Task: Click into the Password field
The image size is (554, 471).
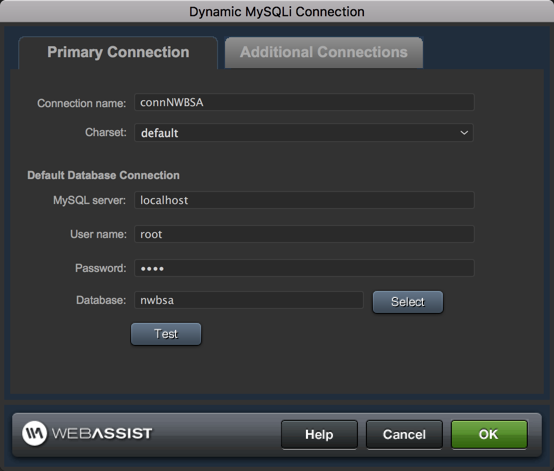Action: (x=304, y=268)
